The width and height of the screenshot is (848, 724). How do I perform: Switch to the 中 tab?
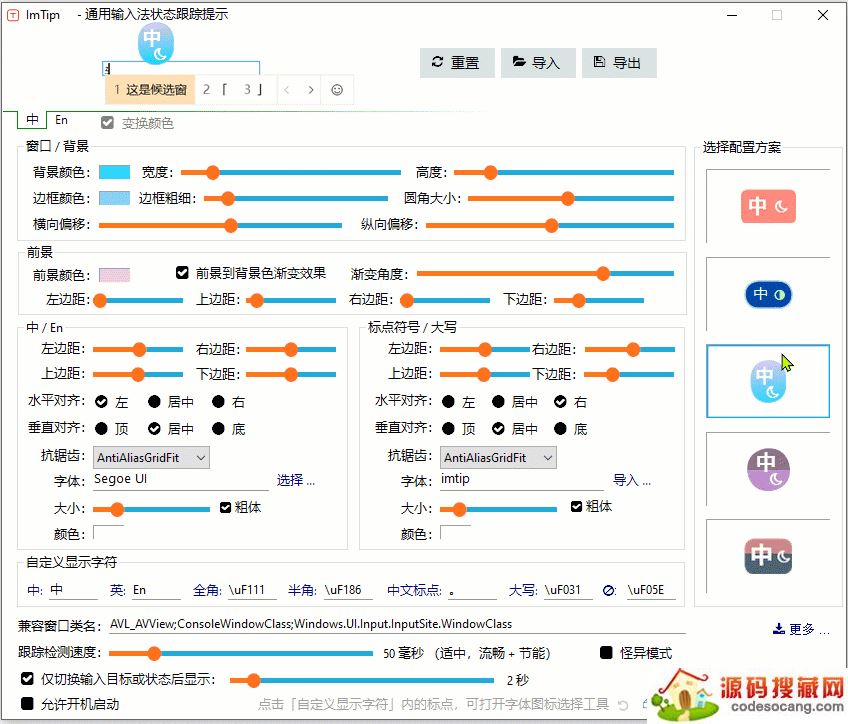pos(32,120)
